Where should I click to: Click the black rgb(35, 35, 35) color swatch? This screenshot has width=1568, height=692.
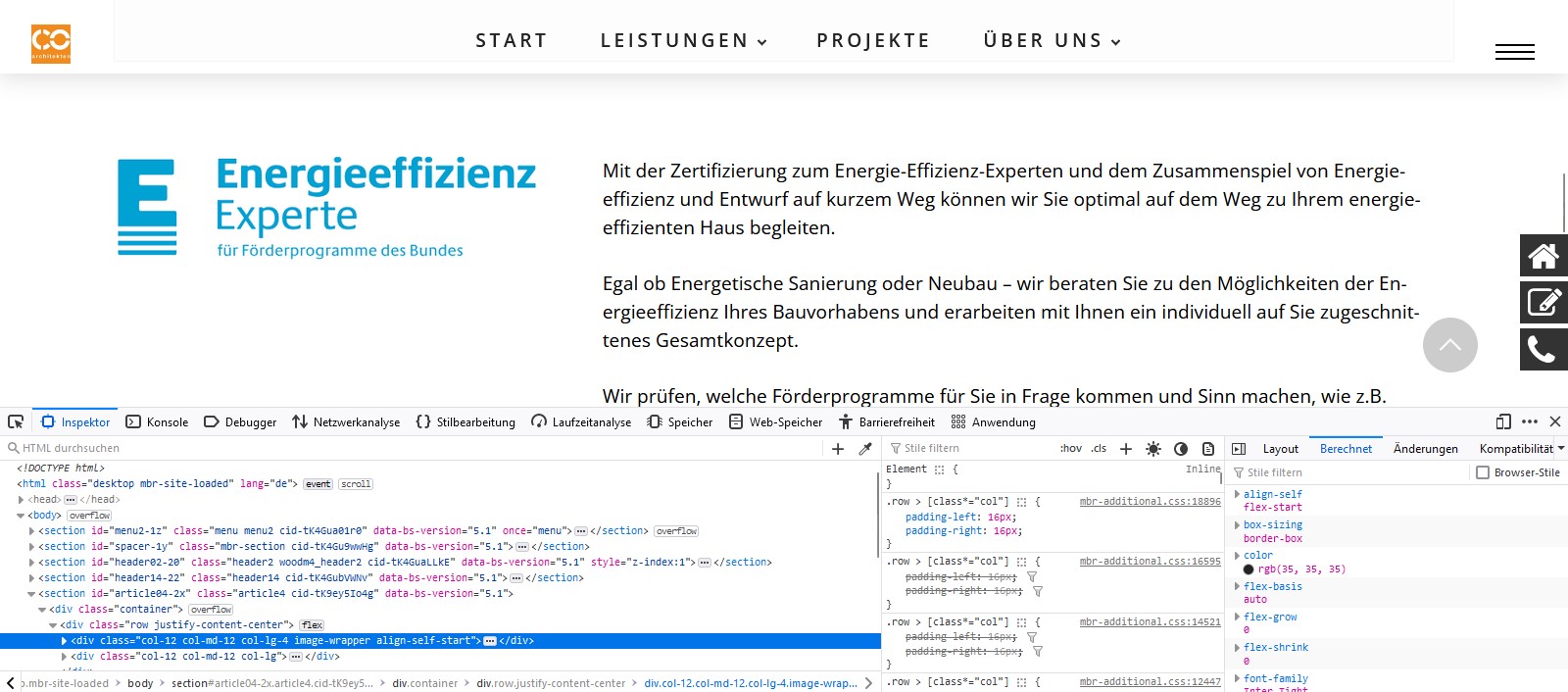point(1249,568)
